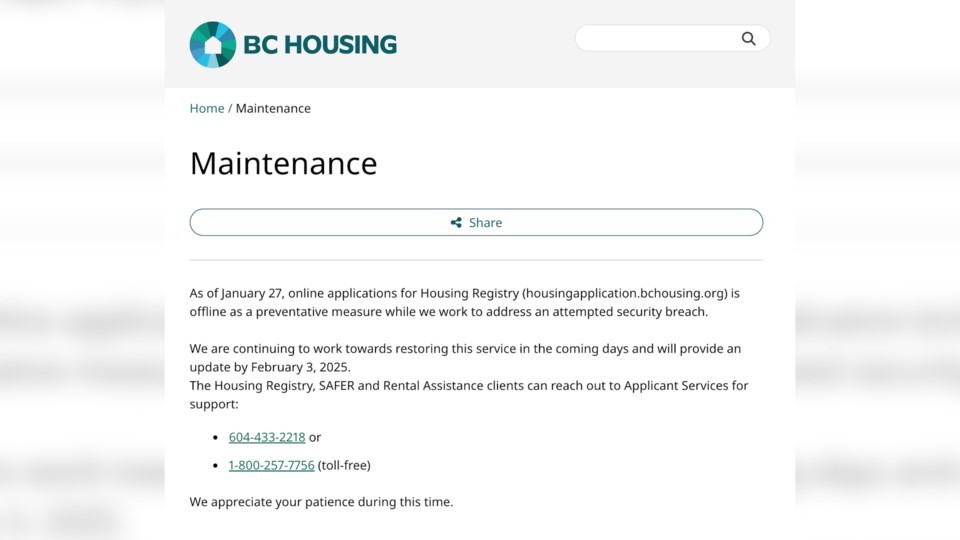Screen dimensions: 960x540
Task: Click the February 3, 2025 date text
Action: pos(300,367)
